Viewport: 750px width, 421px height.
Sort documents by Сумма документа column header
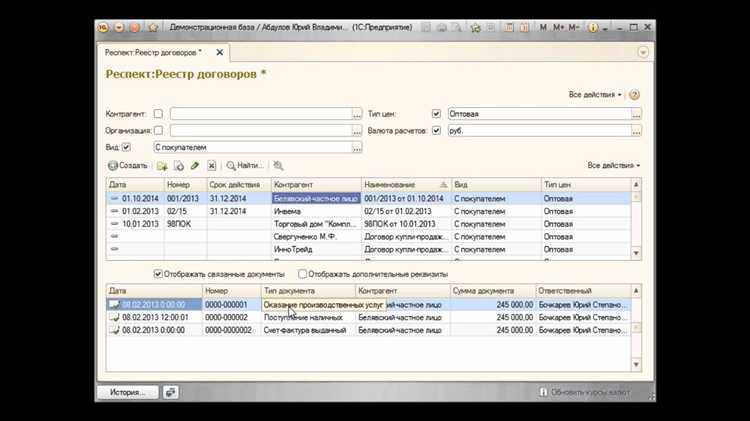point(492,291)
